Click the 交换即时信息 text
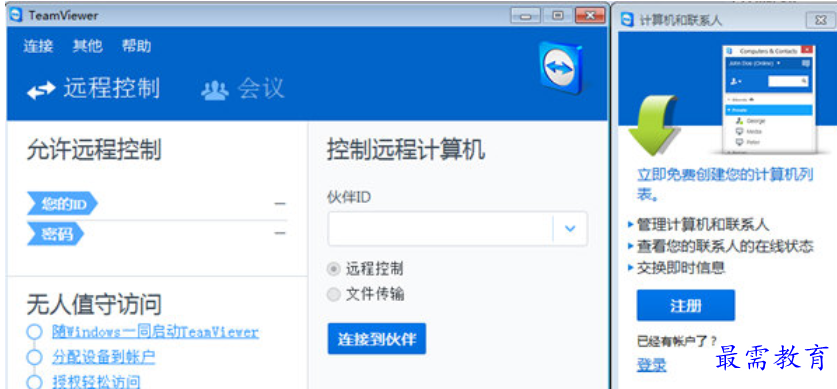Screen dimensions: 837x389 681,267
